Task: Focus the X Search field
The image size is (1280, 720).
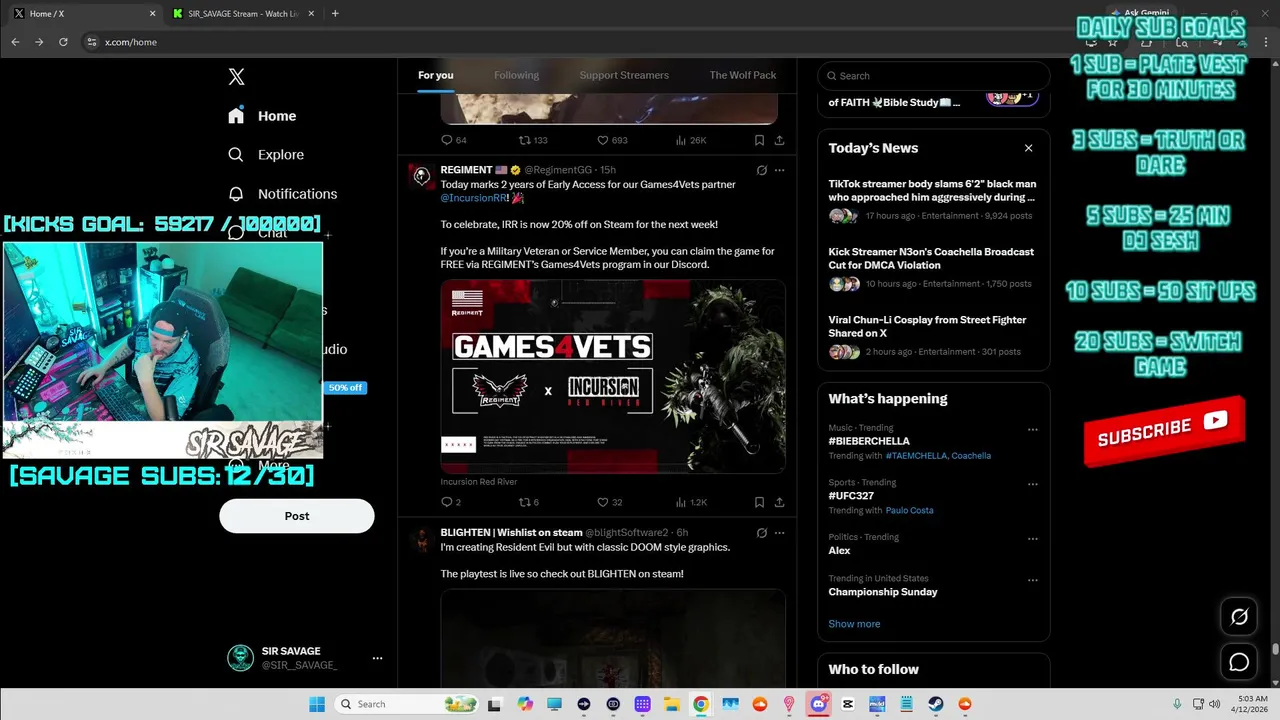Action: click(934, 76)
